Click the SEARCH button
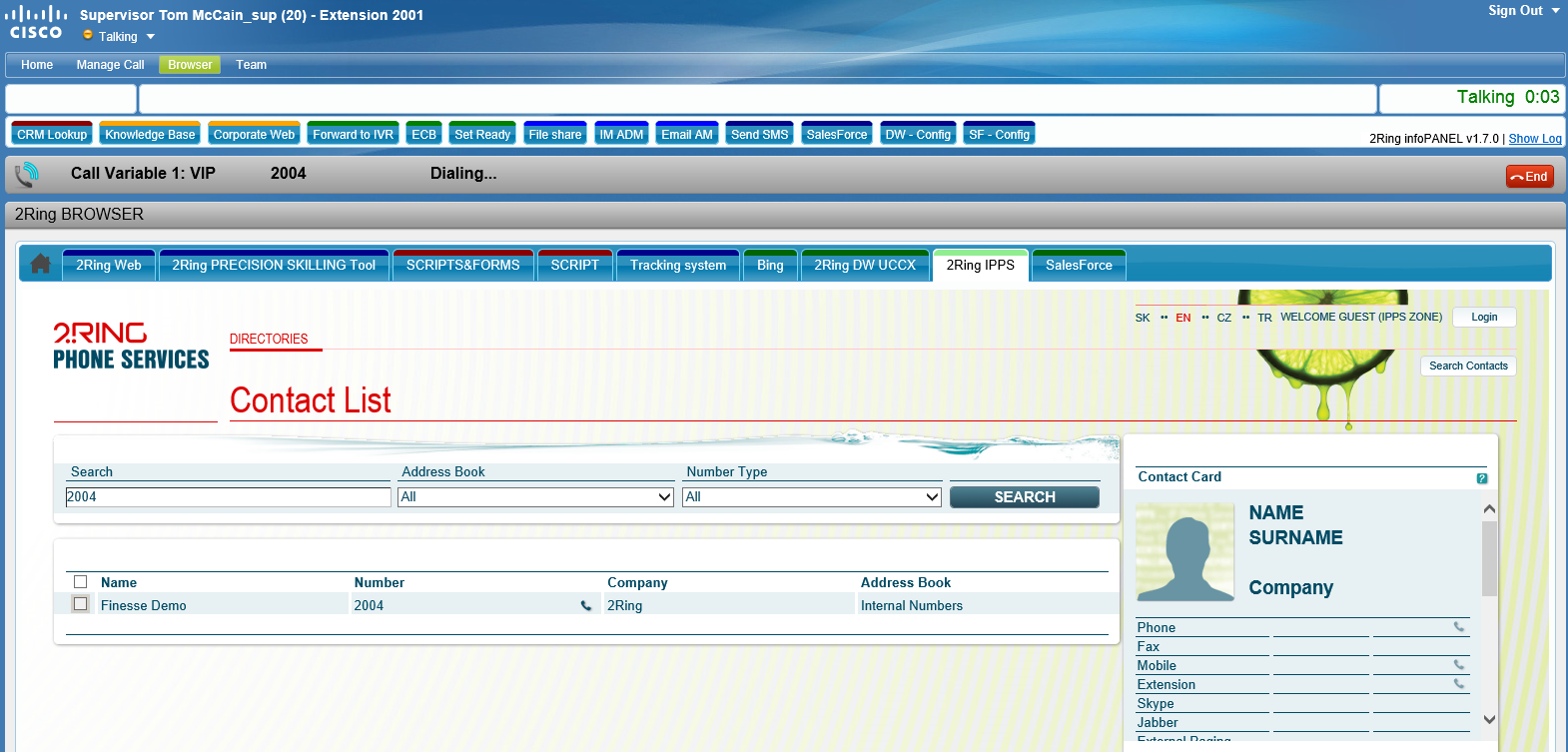Viewport: 1568px width, 752px height. [1025, 496]
